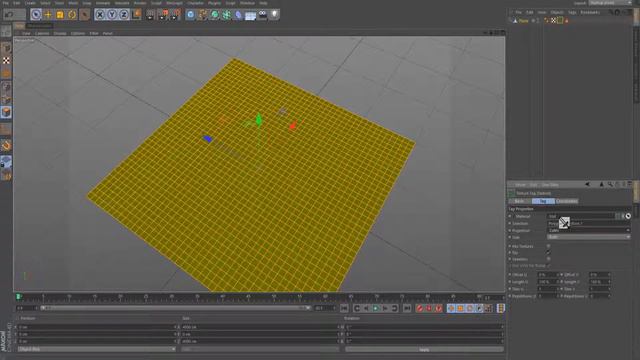Open the Layout dropdown at top right
This screenshot has width=640, height=360.
(610, 3)
